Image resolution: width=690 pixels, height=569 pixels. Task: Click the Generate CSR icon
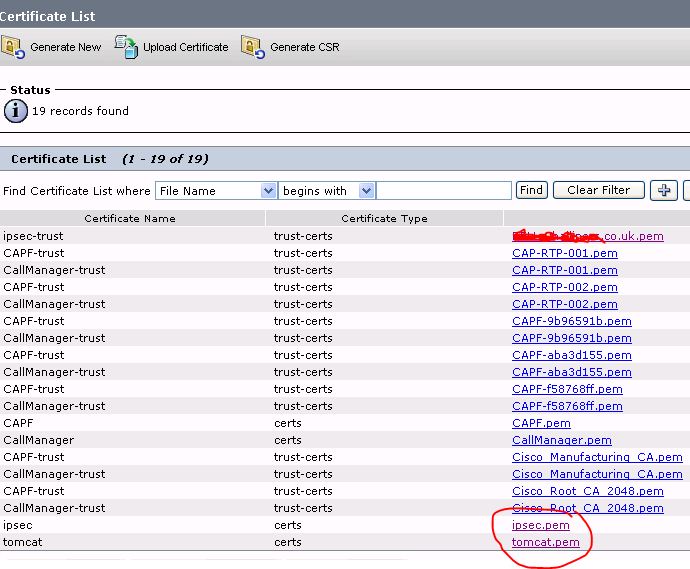click(252, 47)
